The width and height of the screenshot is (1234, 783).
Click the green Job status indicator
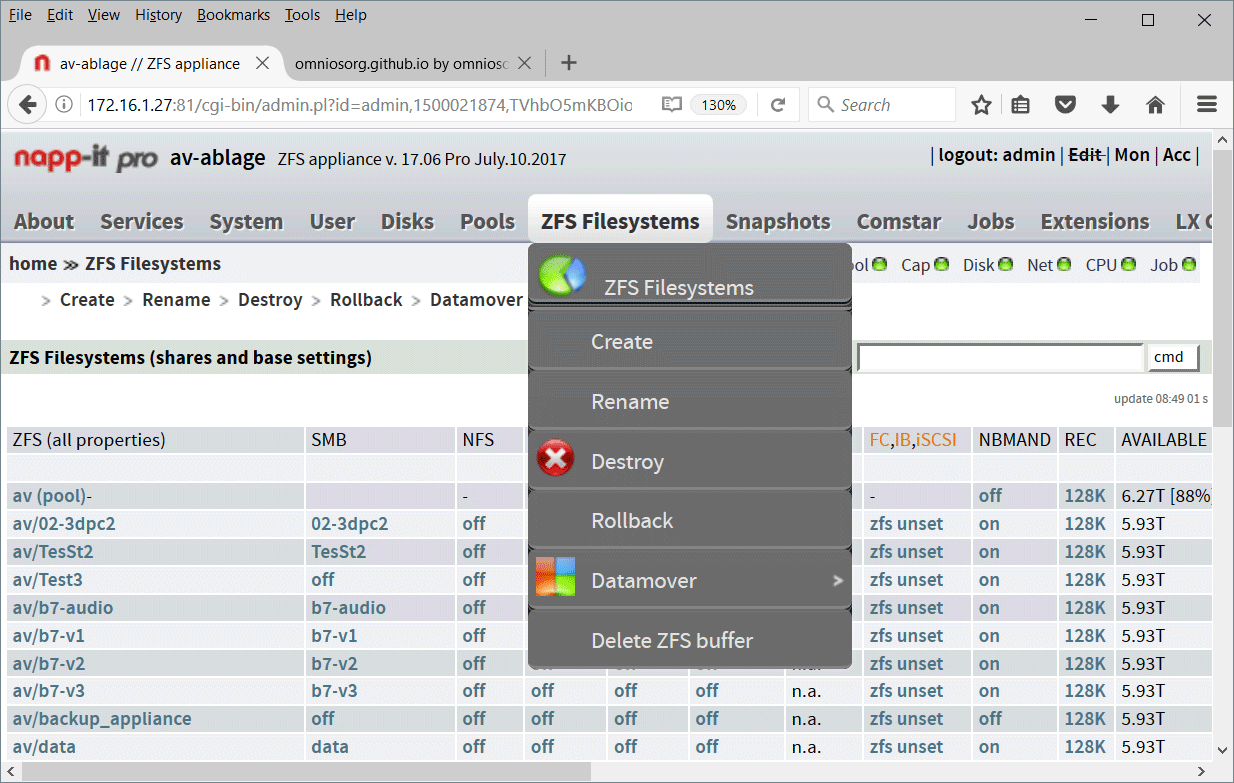point(1189,265)
